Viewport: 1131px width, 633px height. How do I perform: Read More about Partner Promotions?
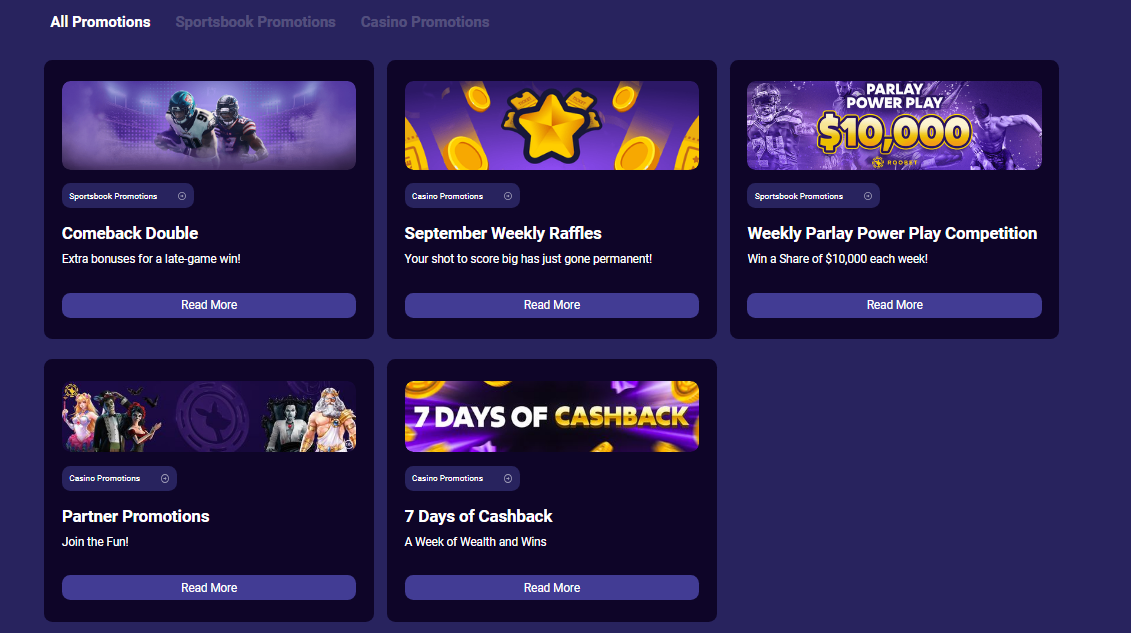click(209, 588)
